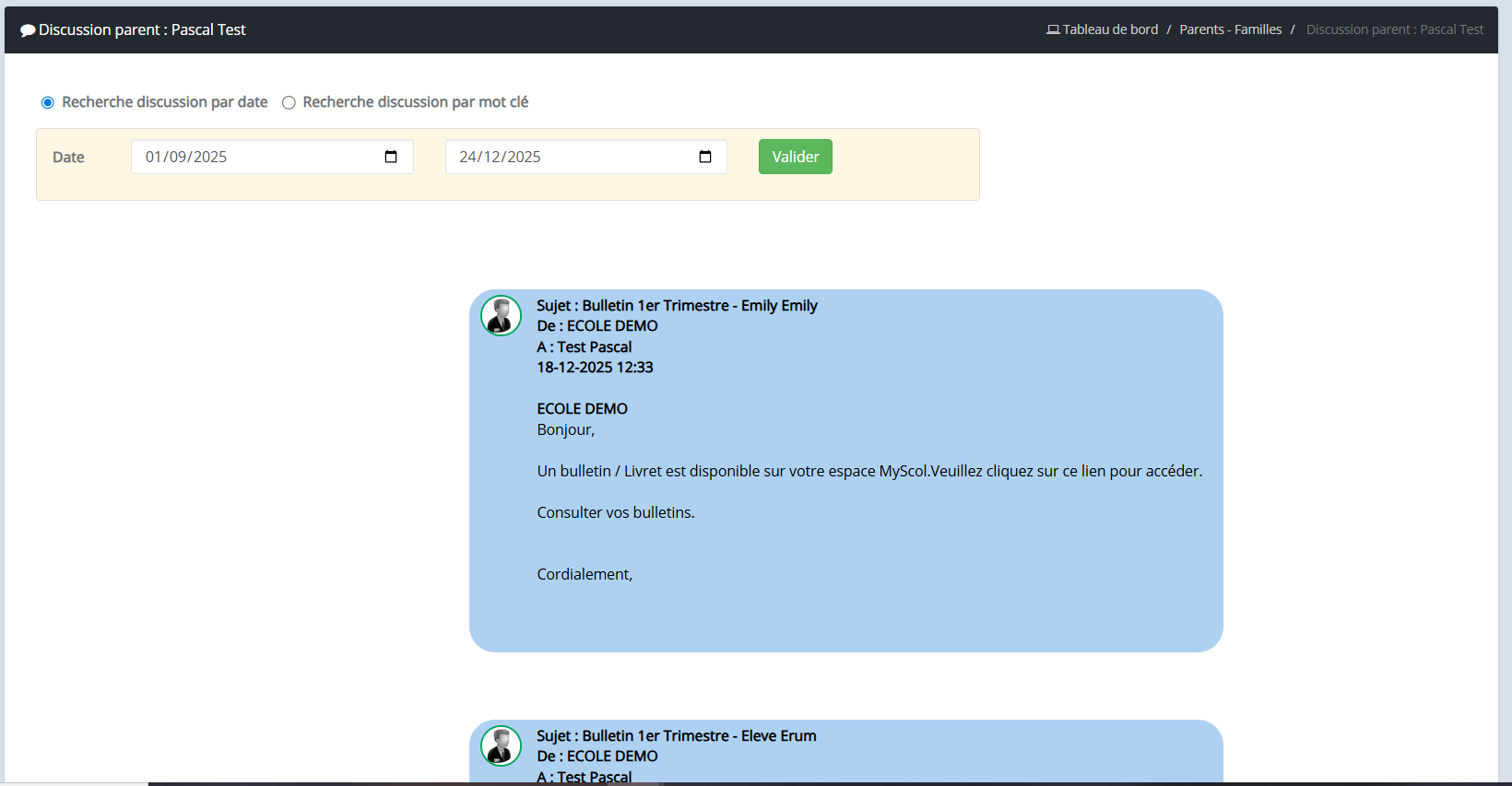Select the "Recherche discussion par date" radio button

48,102
